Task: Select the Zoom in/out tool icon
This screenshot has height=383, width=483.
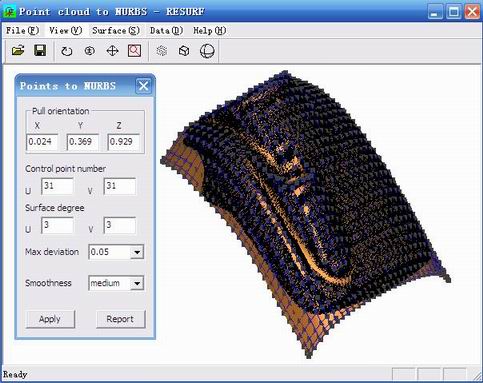Action: click(89, 51)
